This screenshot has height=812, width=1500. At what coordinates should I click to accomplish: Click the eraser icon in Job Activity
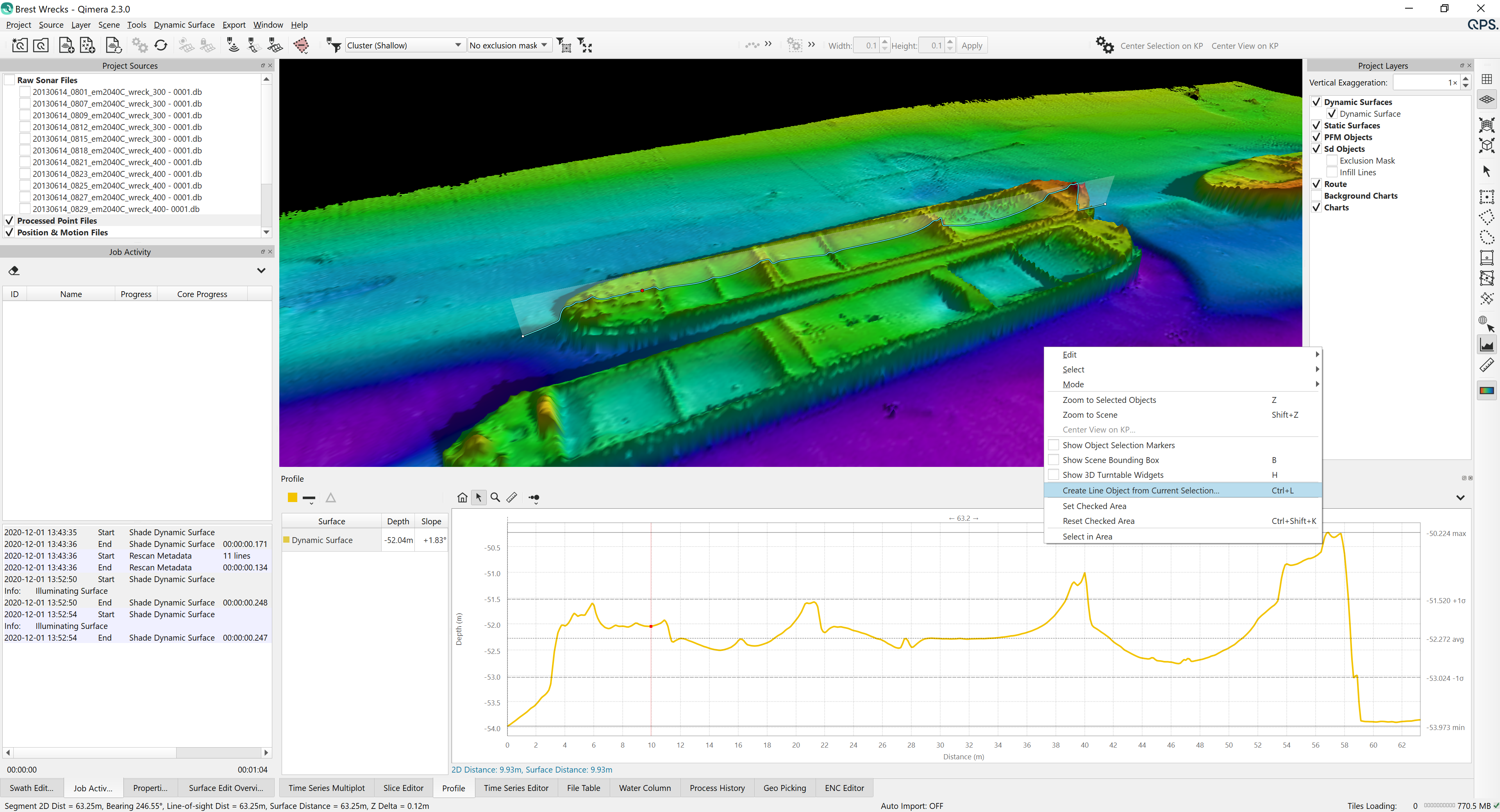pyautogui.click(x=14, y=271)
